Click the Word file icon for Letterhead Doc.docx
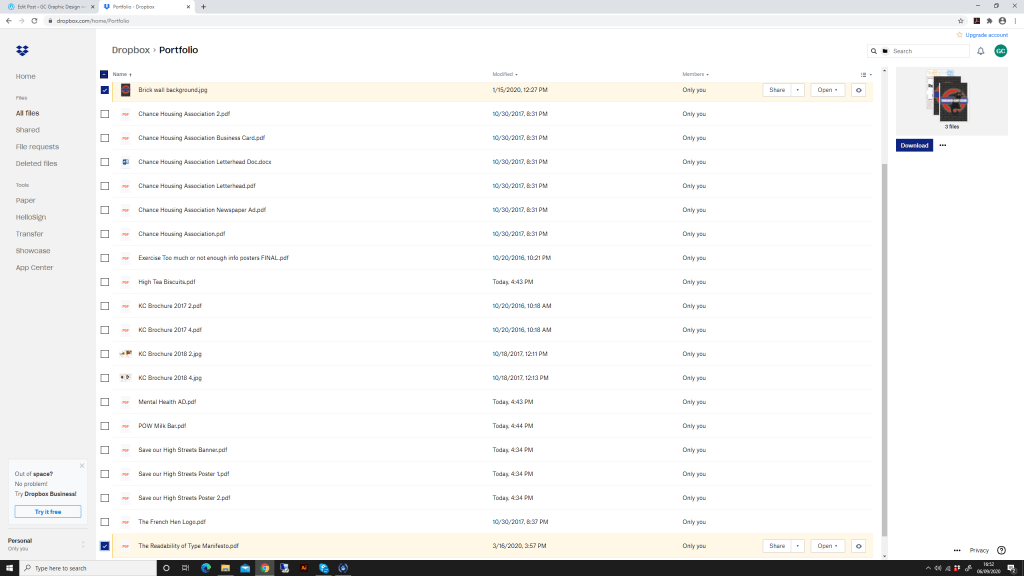Screen dimensions: 1024x576 [x=126, y=162]
